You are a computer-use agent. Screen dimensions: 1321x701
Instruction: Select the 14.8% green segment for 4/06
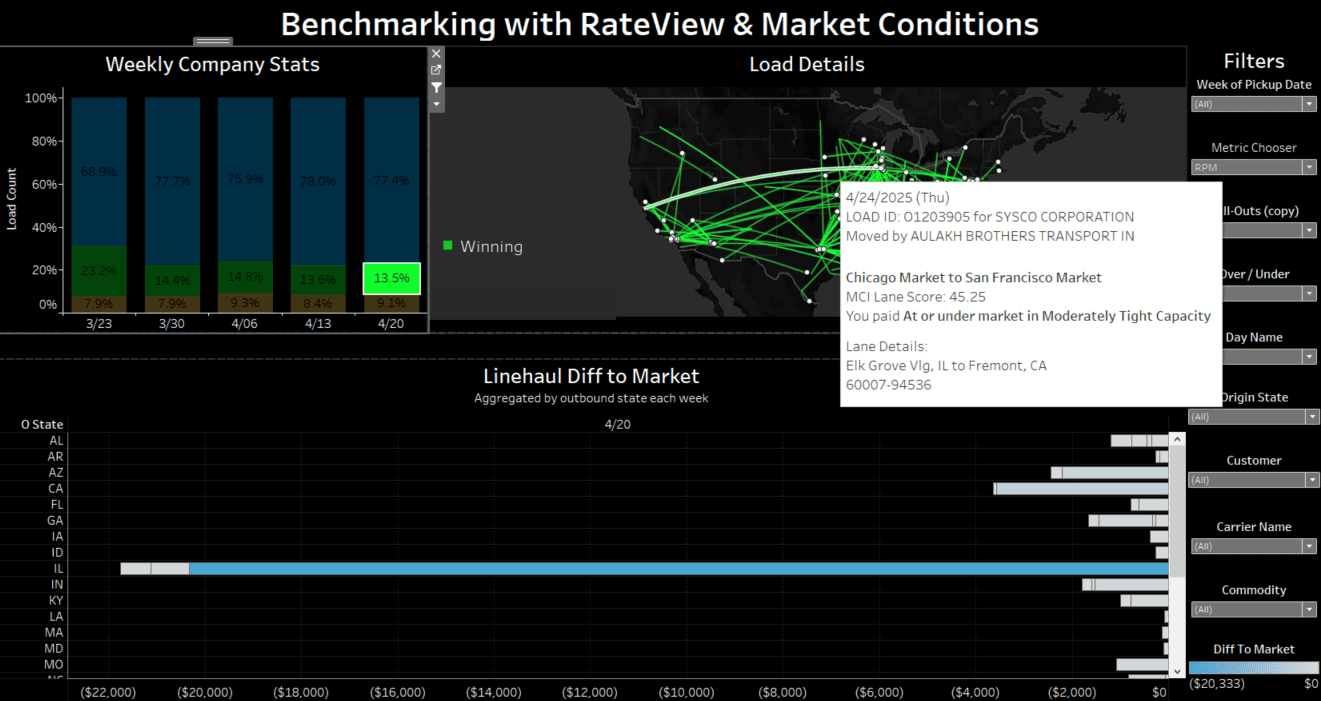[x=245, y=277]
